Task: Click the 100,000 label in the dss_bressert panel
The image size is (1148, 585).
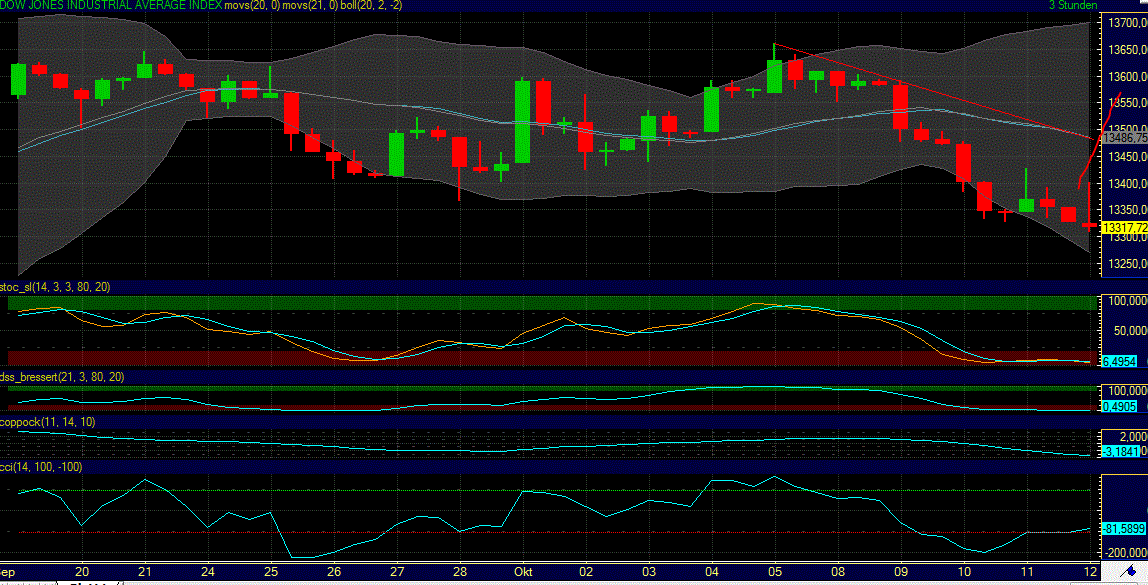Action: pos(1128,391)
